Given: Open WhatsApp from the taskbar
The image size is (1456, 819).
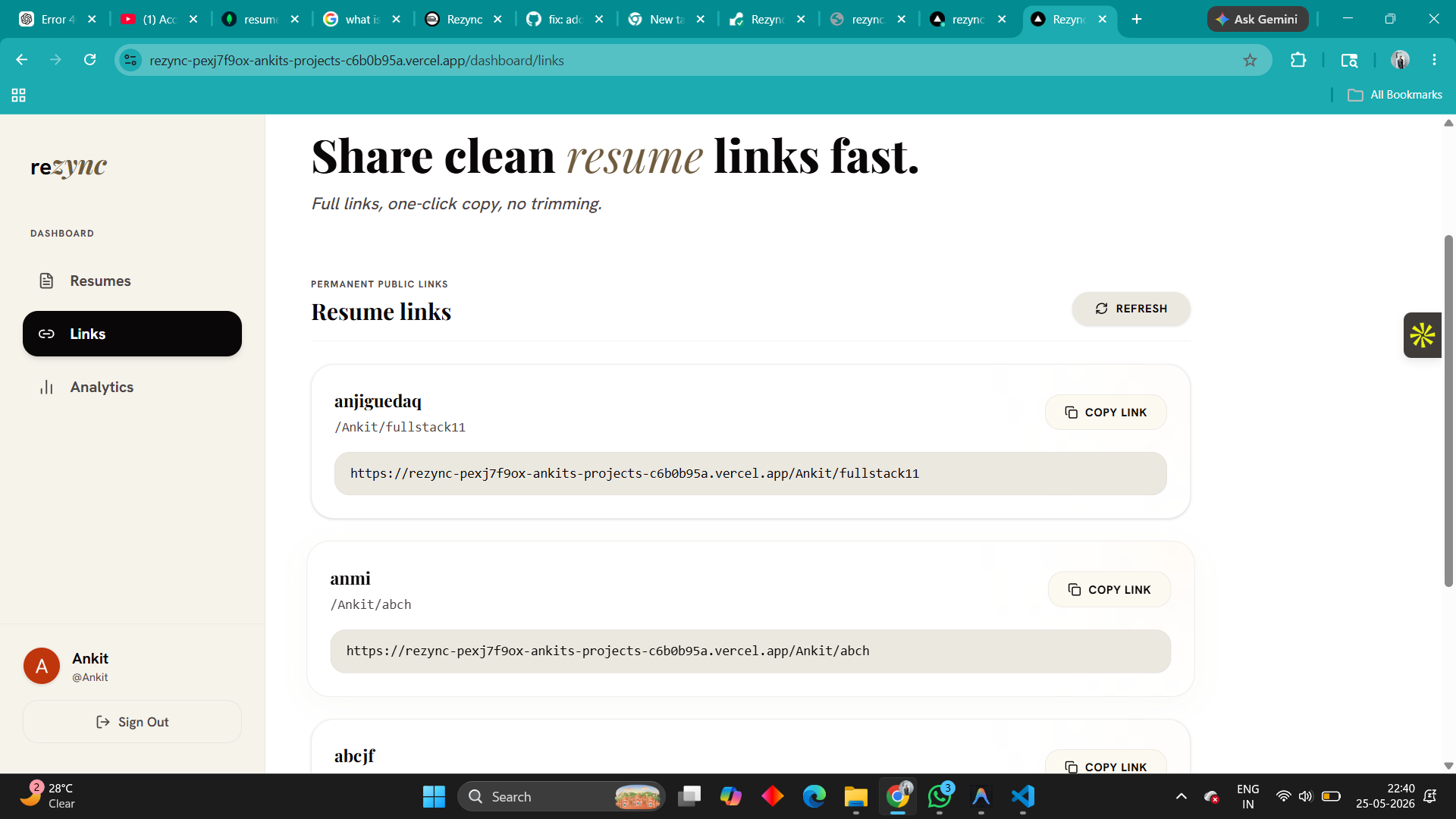Looking at the screenshot, I should coord(940,796).
